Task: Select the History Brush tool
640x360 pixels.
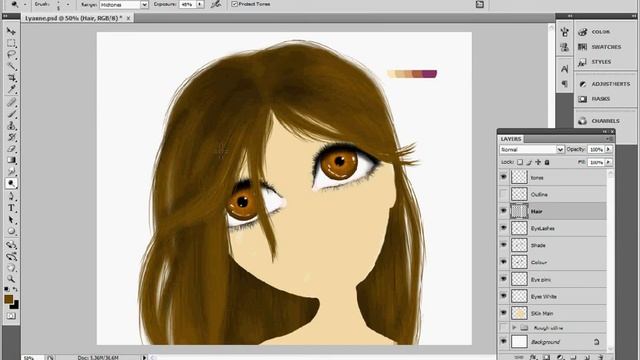Action: pyautogui.click(x=11, y=137)
